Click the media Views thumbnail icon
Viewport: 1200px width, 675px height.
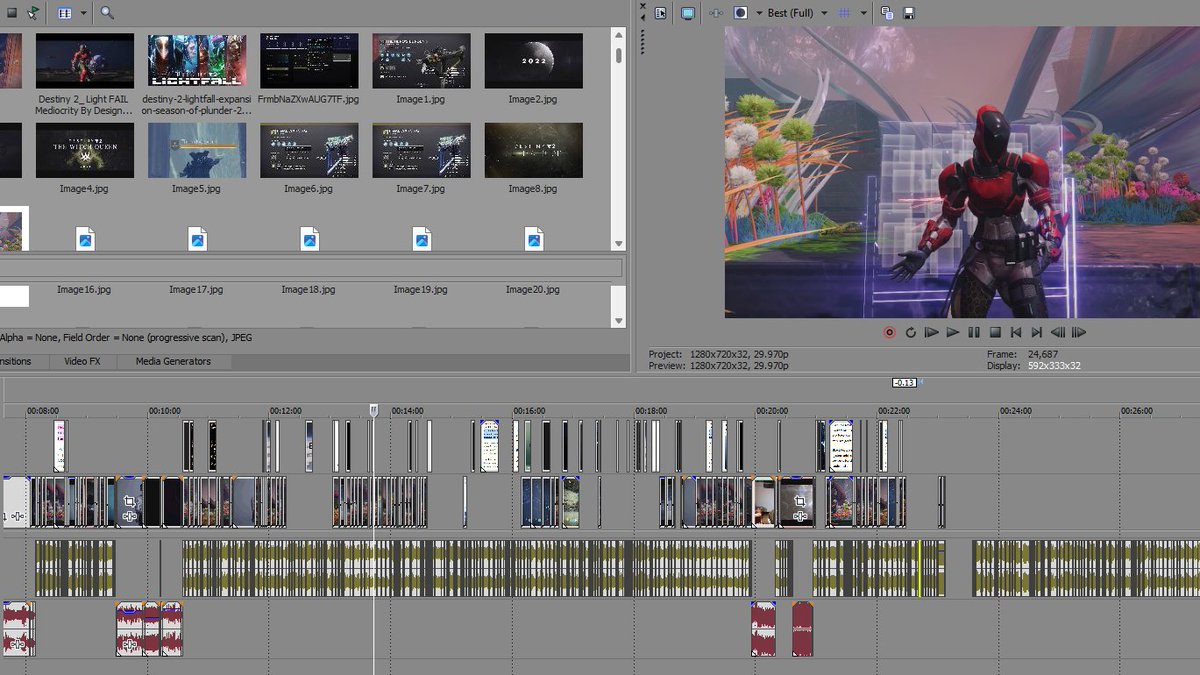pyautogui.click(x=65, y=13)
